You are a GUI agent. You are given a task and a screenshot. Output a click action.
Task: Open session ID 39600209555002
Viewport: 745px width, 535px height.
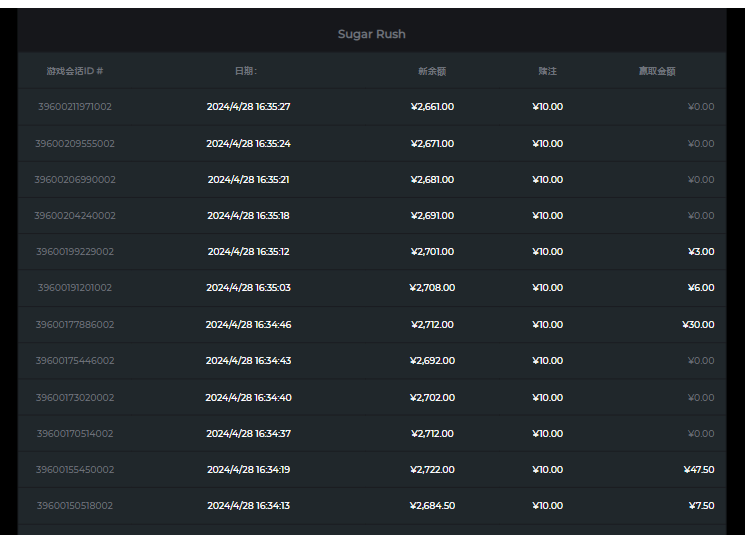tap(75, 143)
